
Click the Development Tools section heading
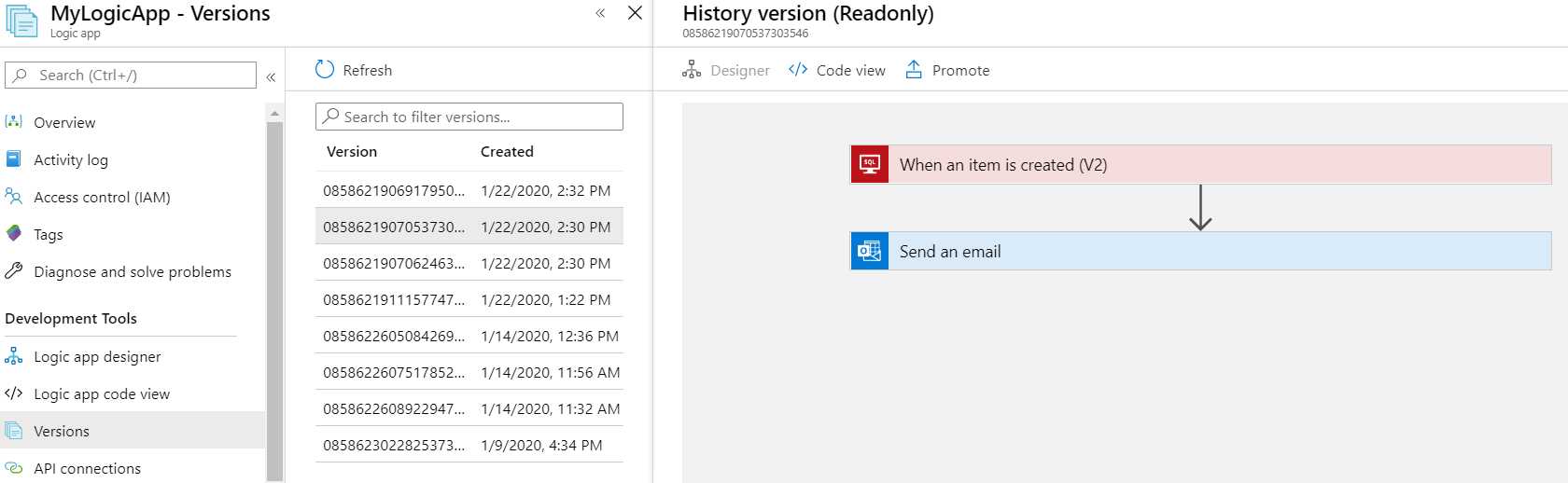pyautogui.click(x=71, y=318)
